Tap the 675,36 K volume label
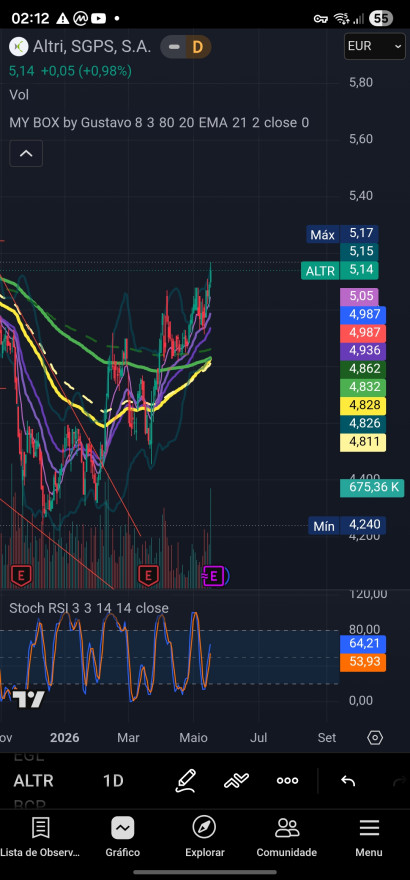The height and width of the screenshot is (880, 410). (x=372, y=487)
